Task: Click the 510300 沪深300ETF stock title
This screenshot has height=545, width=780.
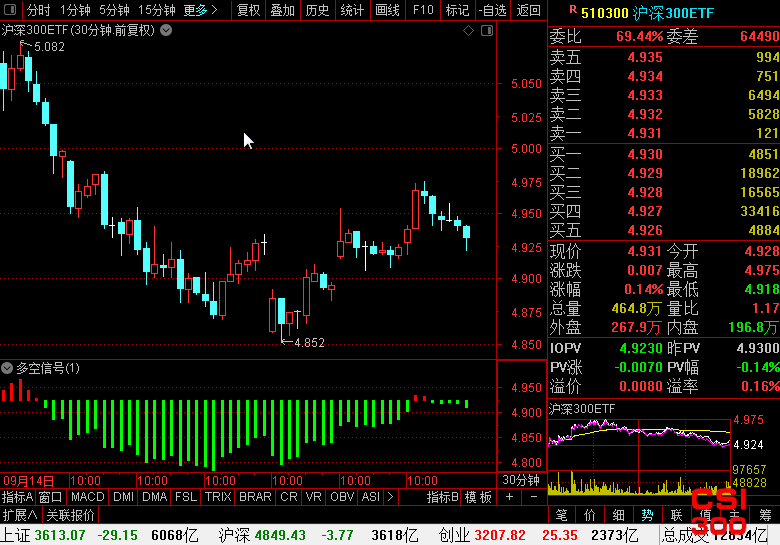Action: [x=647, y=13]
